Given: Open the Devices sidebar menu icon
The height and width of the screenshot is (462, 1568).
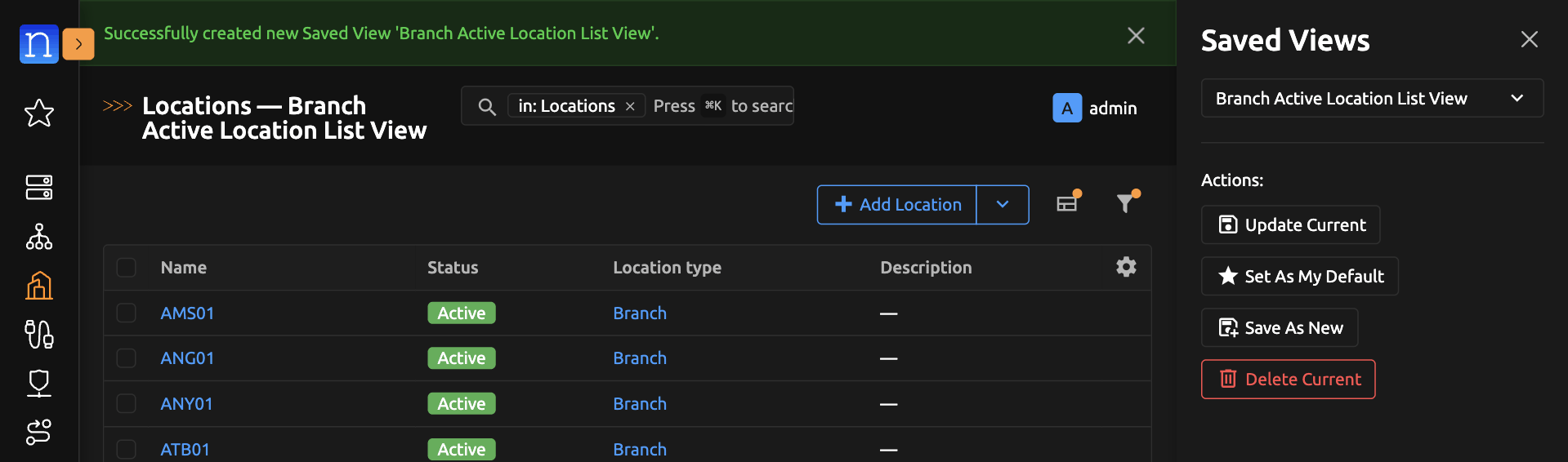Looking at the screenshot, I should (39, 187).
